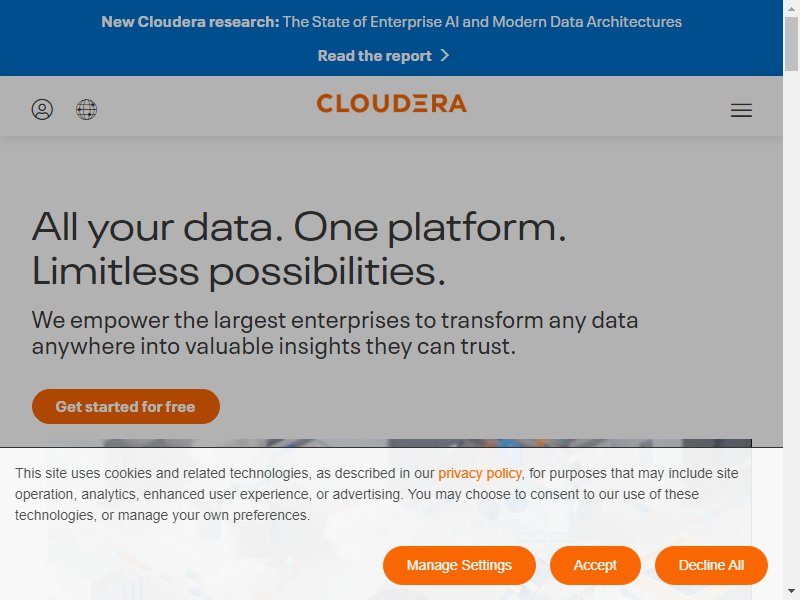The image size is (800, 600).
Task: Open the user account profile icon
Action: click(42, 110)
